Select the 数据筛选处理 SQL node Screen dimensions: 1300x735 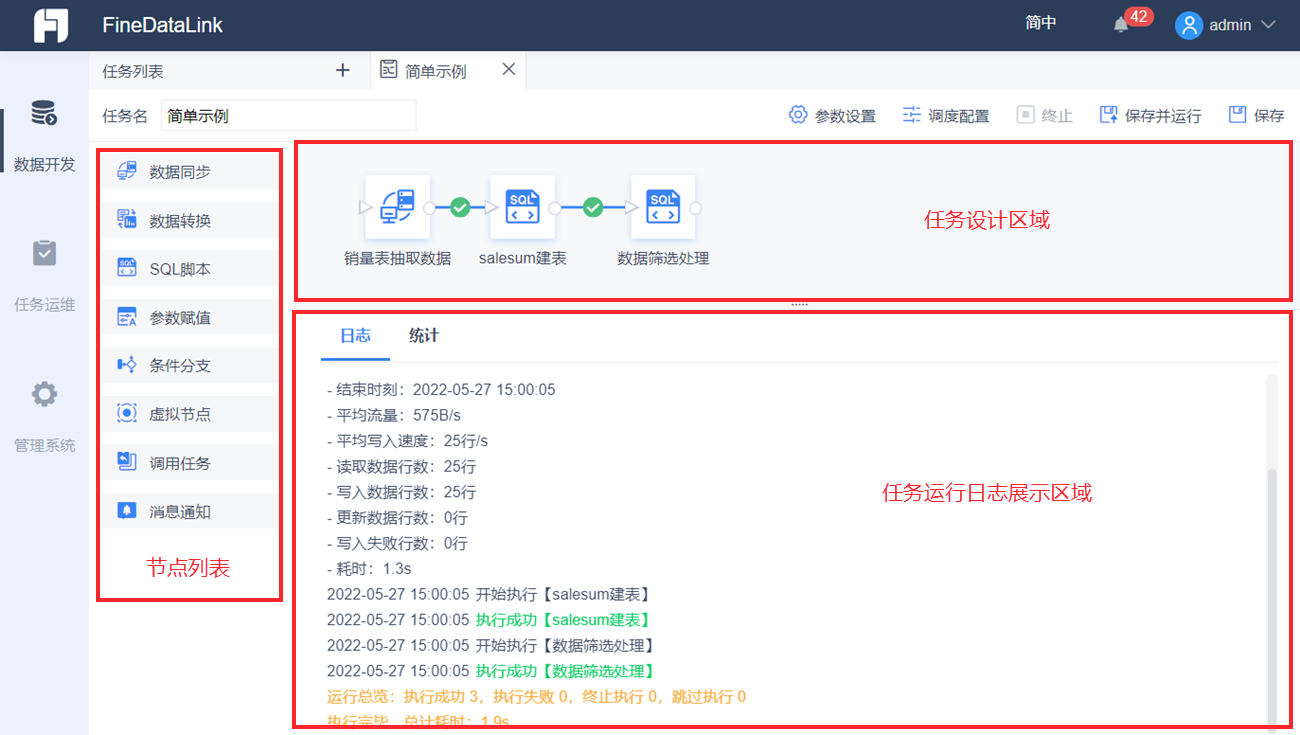pos(663,207)
